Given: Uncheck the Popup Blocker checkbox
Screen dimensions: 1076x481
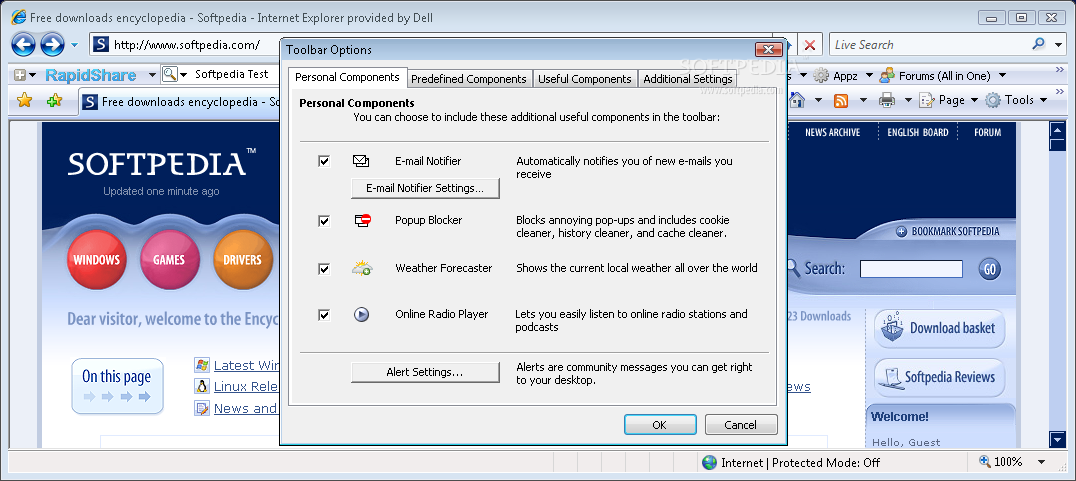Looking at the screenshot, I should point(324,221).
